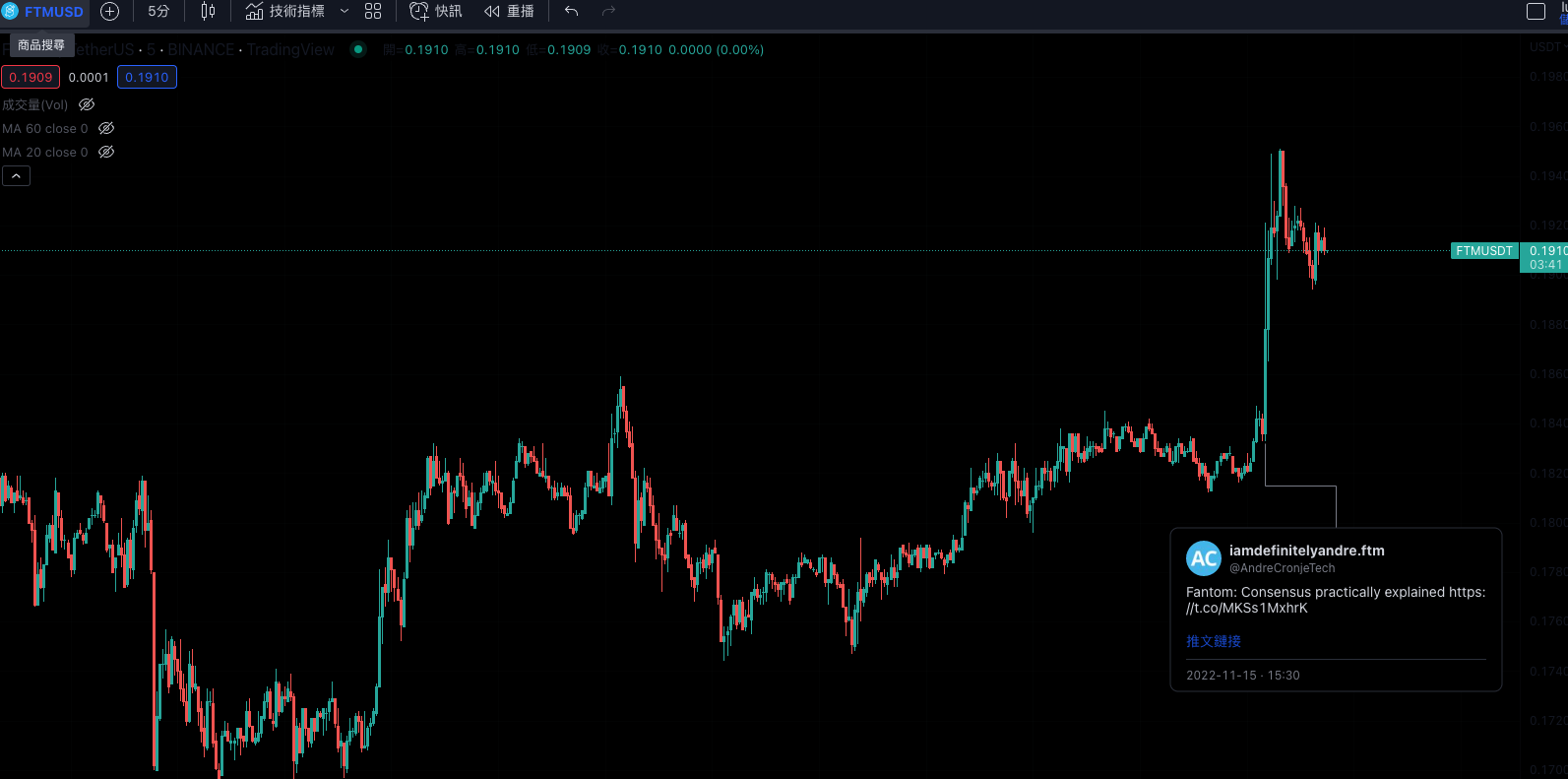Image resolution: width=1568 pixels, height=779 pixels.
Task: Open the candlestick chart style picker
Action: tap(208, 12)
